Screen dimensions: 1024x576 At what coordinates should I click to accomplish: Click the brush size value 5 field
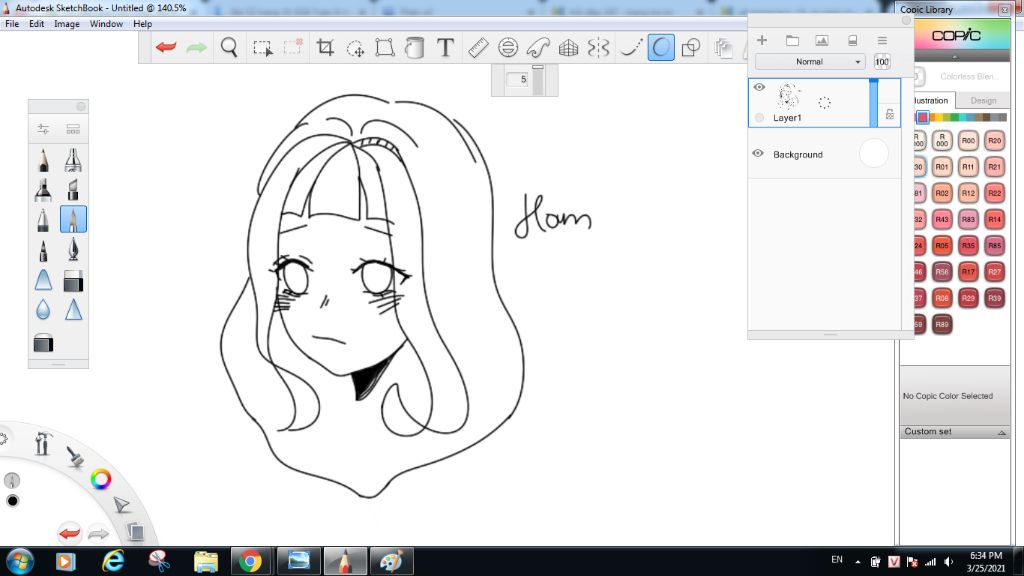tap(519, 80)
